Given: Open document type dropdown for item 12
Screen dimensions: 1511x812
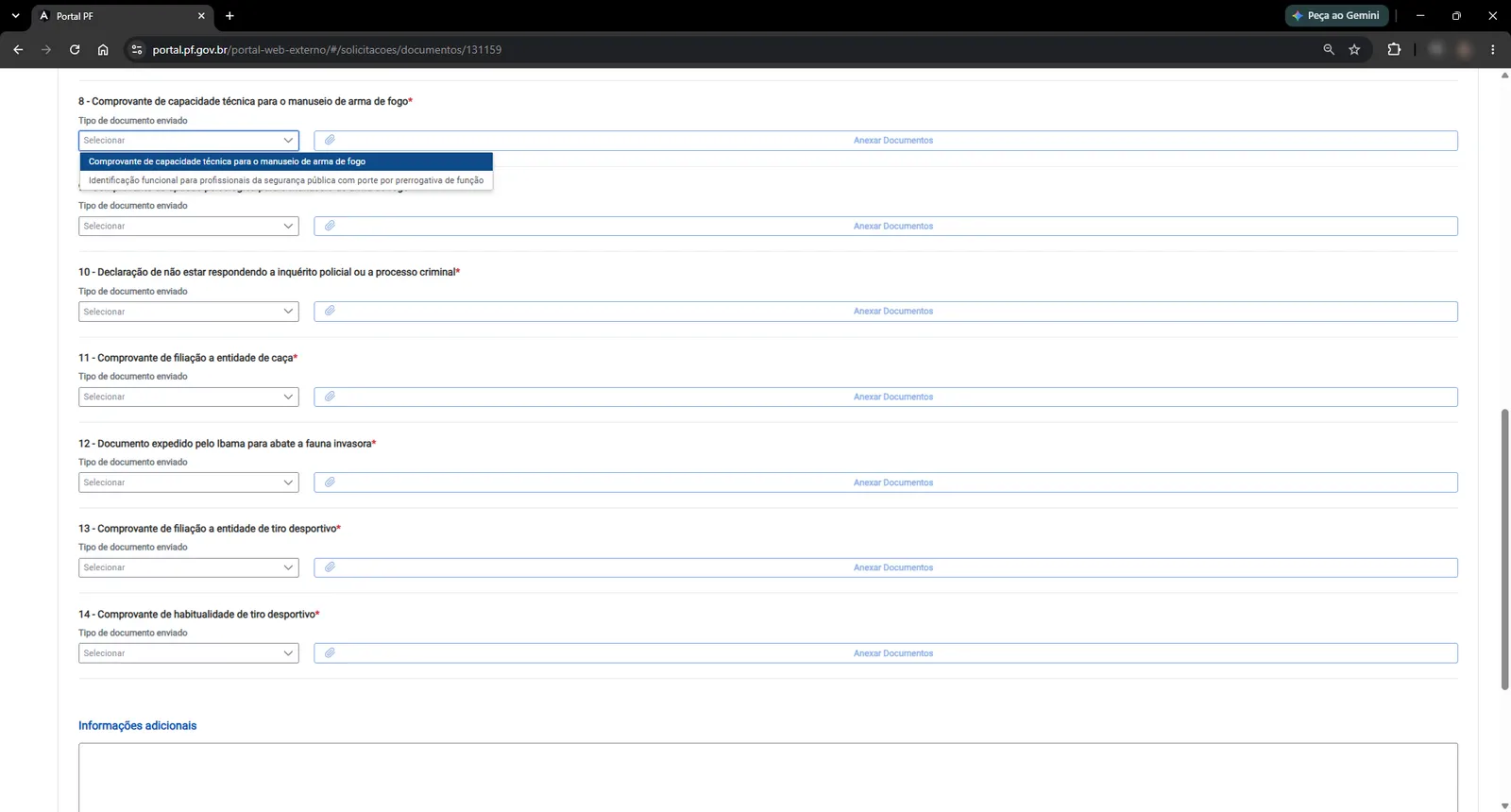Looking at the screenshot, I should 189,482.
